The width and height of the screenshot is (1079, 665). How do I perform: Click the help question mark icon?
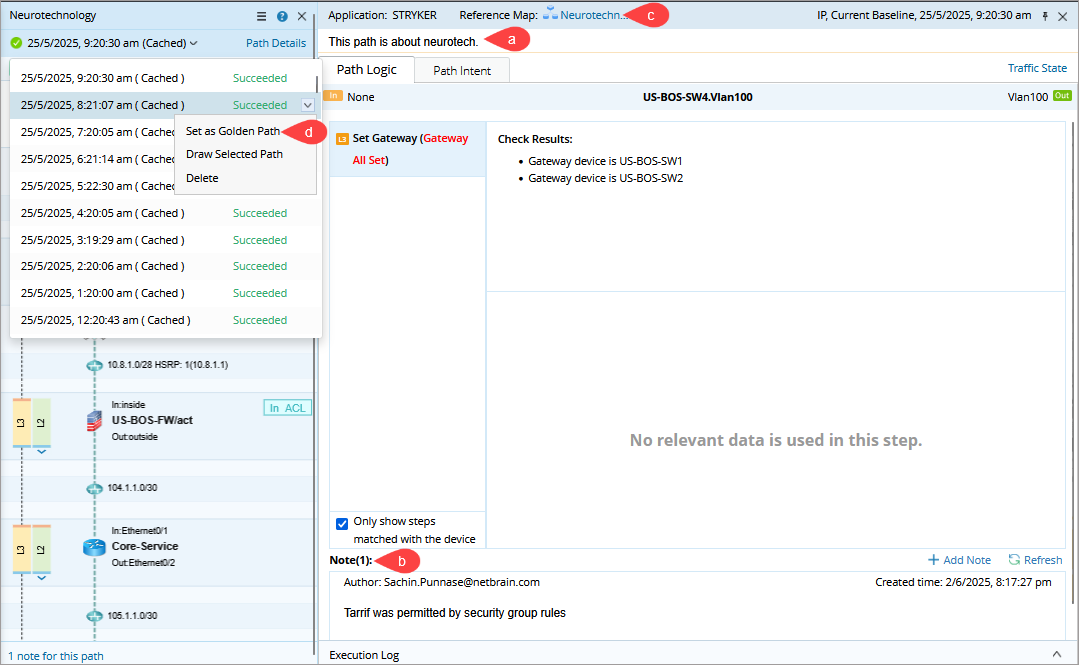pyautogui.click(x=282, y=16)
